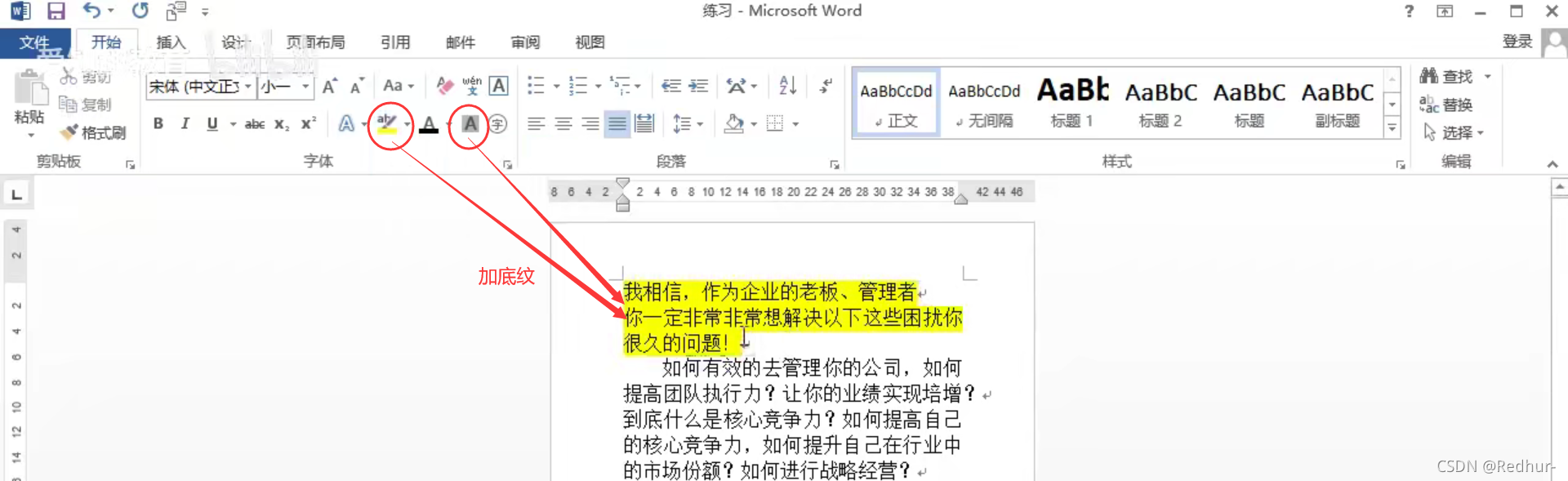1568x481 pixels.
Task: Apply the 标题 1 style
Action: click(x=1072, y=102)
